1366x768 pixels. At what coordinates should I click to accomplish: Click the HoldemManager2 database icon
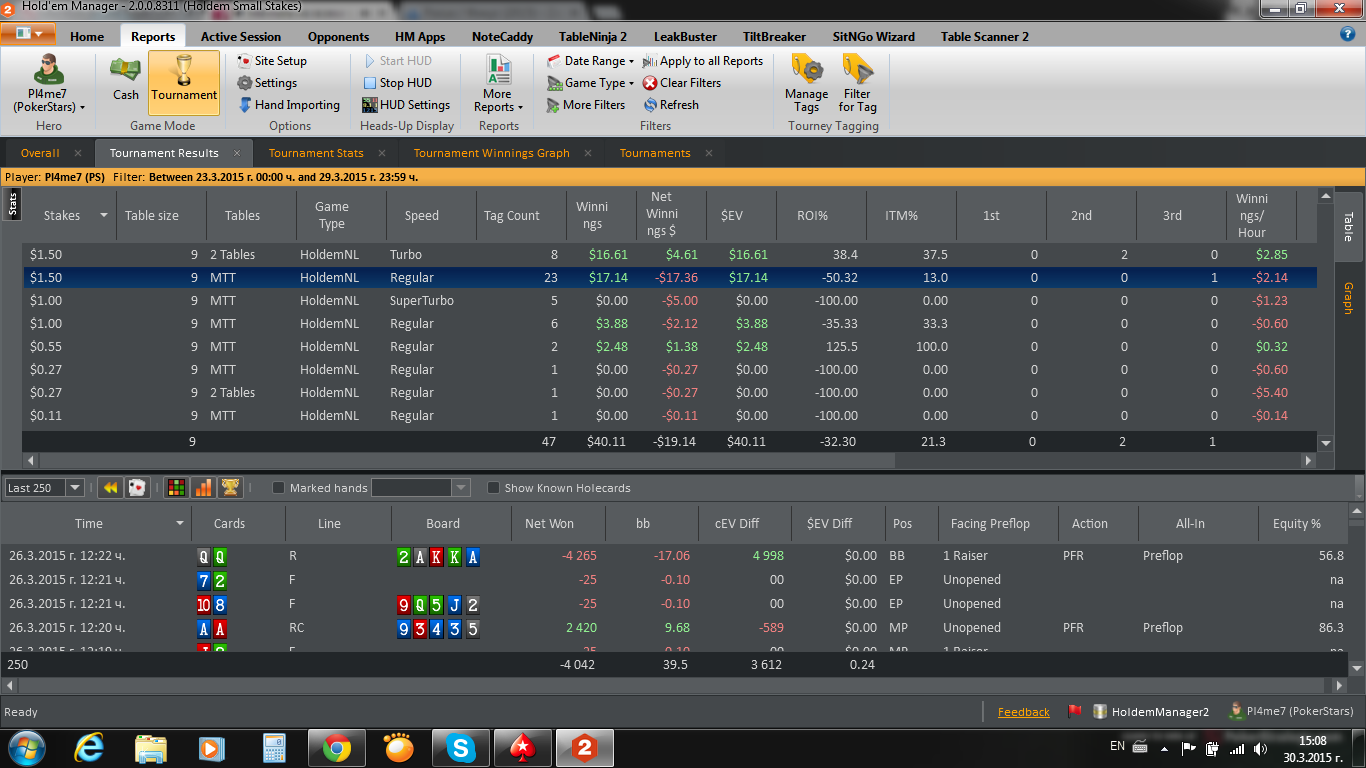tap(1100, 712)
